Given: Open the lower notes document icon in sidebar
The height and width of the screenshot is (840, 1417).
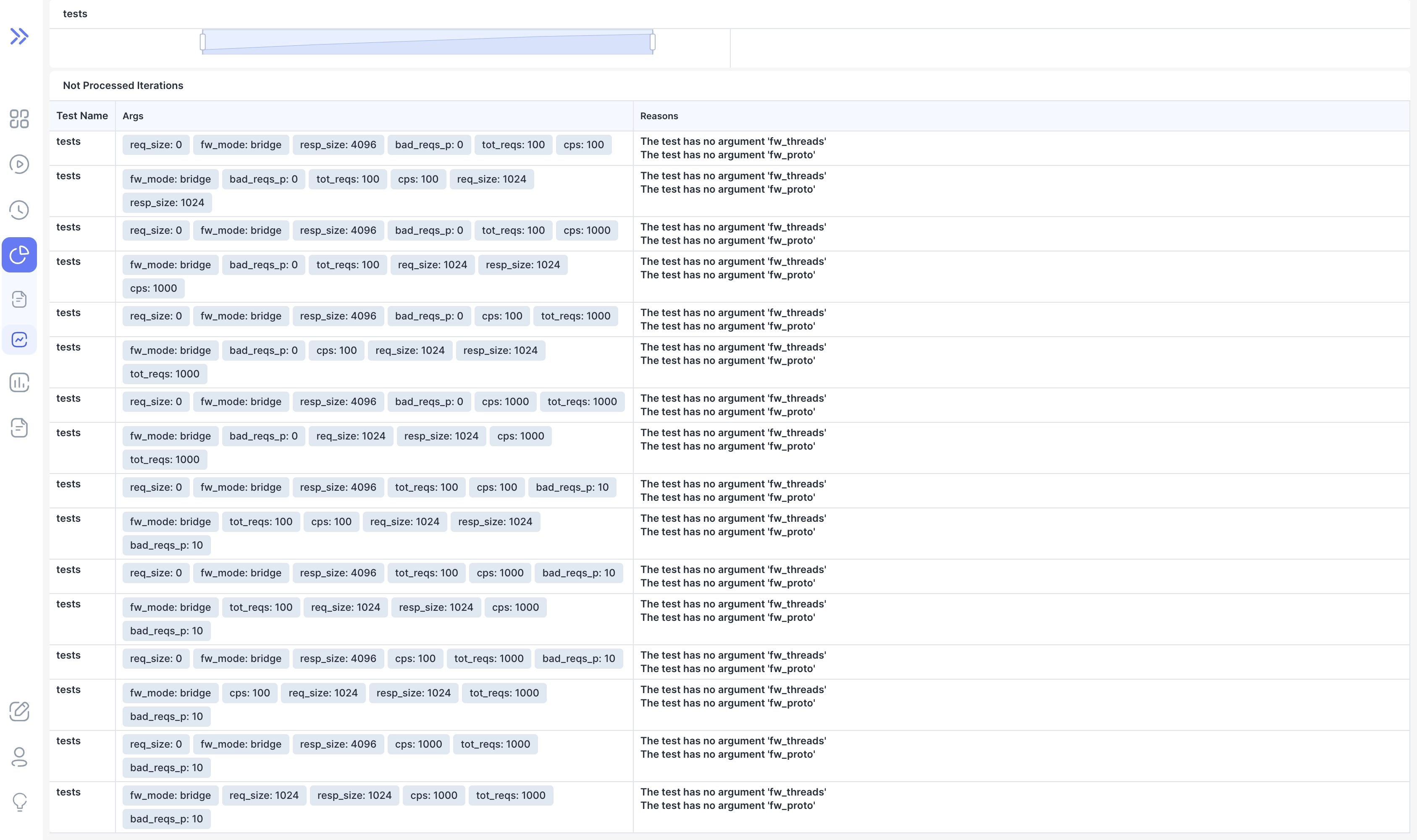Looking at the screenshot, I should [19, 428].
